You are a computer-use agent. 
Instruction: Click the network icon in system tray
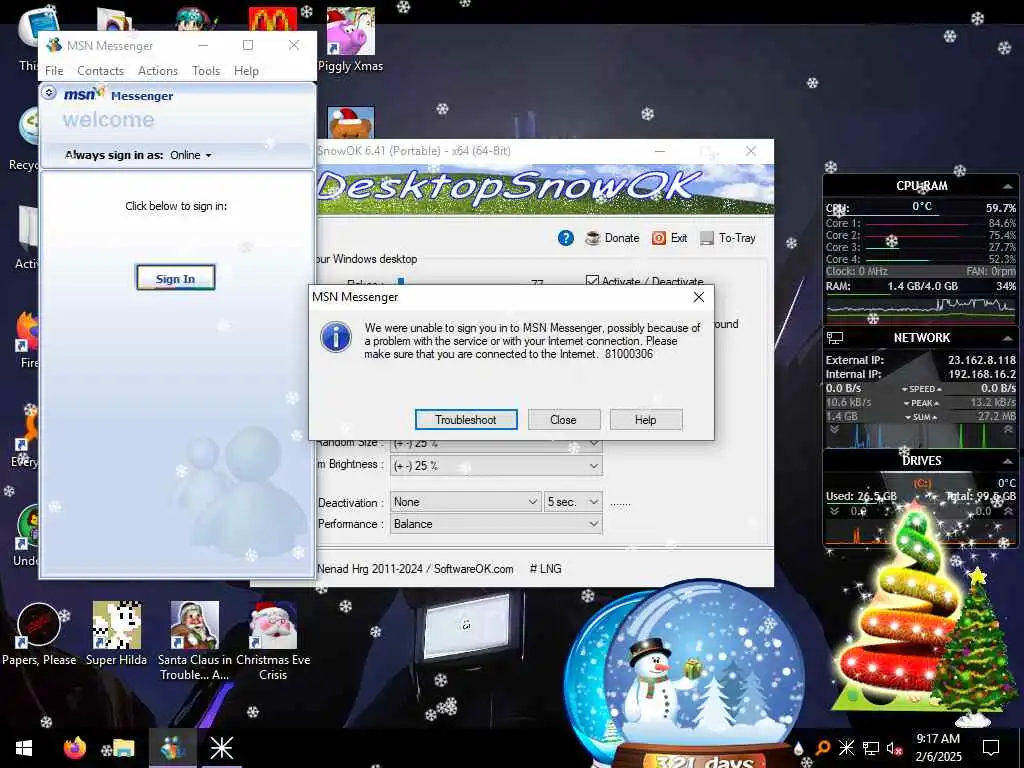[x=871, y=748]
